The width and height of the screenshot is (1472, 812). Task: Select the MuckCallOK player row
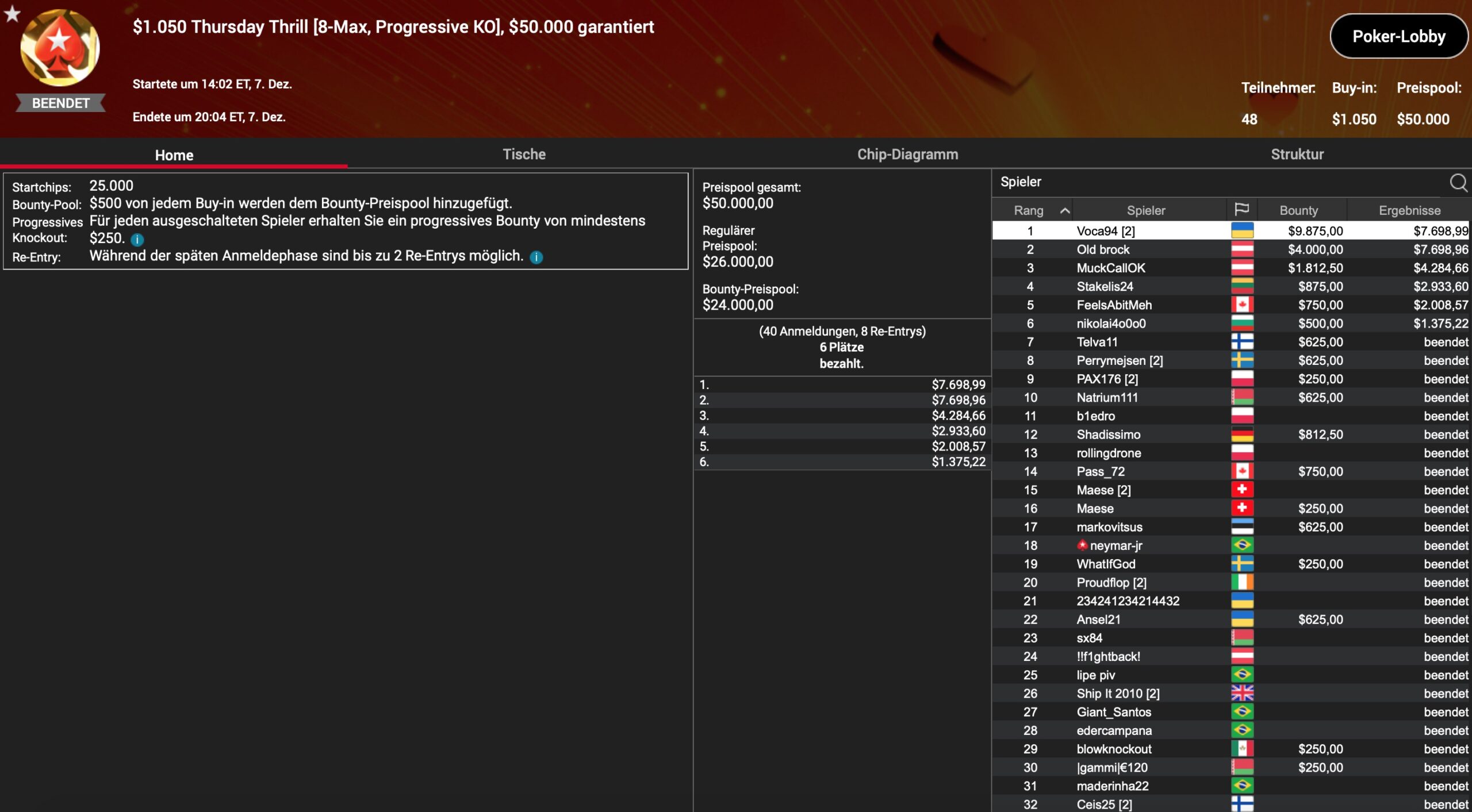[1110, 268]
